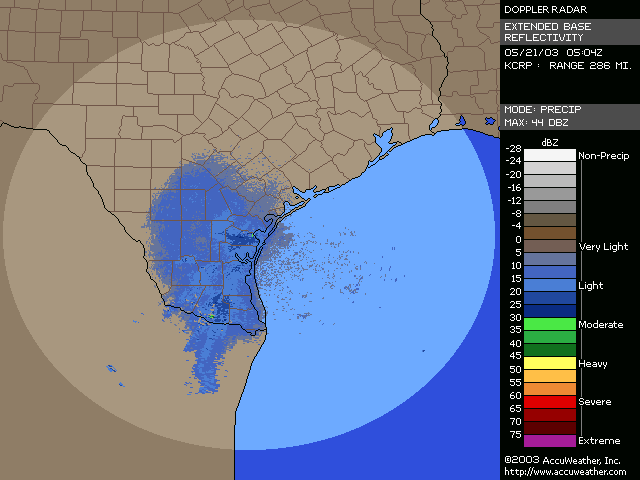Click the taupe swatch beside Very Light
Screen dimensions: 640x480
[550, 246]
